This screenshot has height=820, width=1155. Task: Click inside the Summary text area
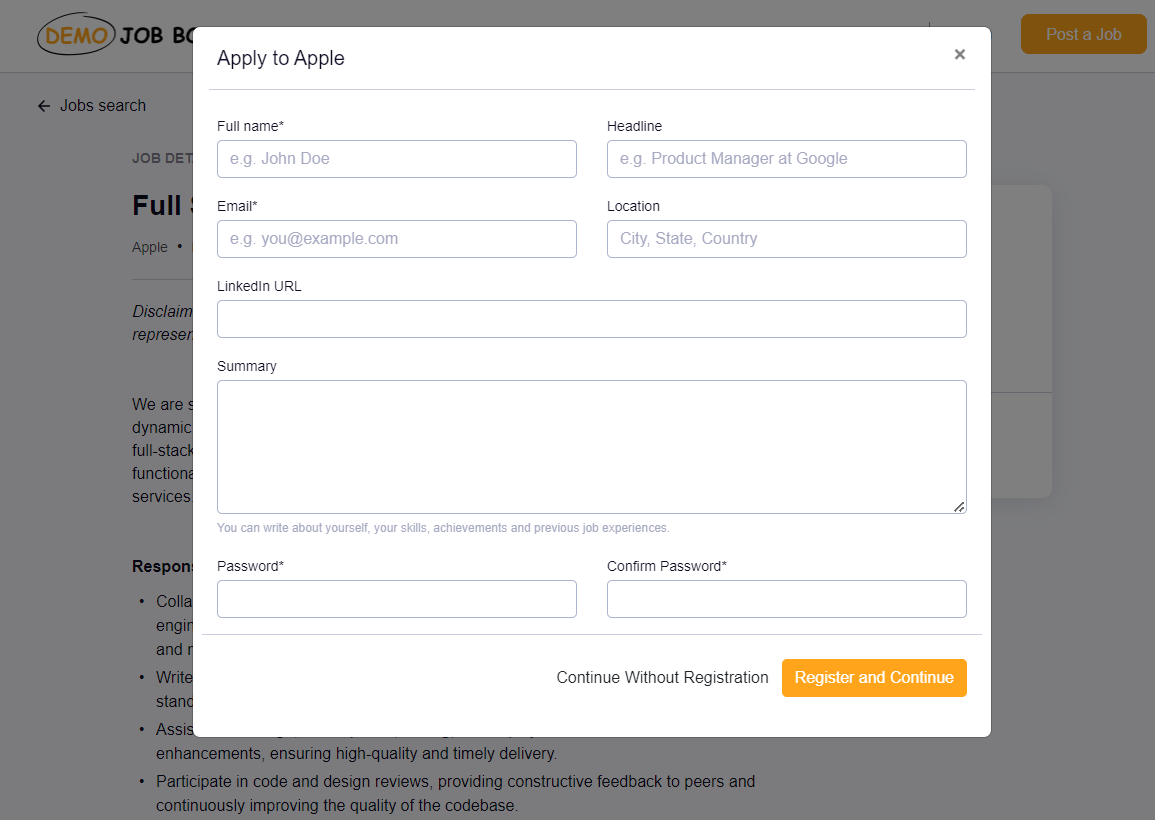(592, 447)
